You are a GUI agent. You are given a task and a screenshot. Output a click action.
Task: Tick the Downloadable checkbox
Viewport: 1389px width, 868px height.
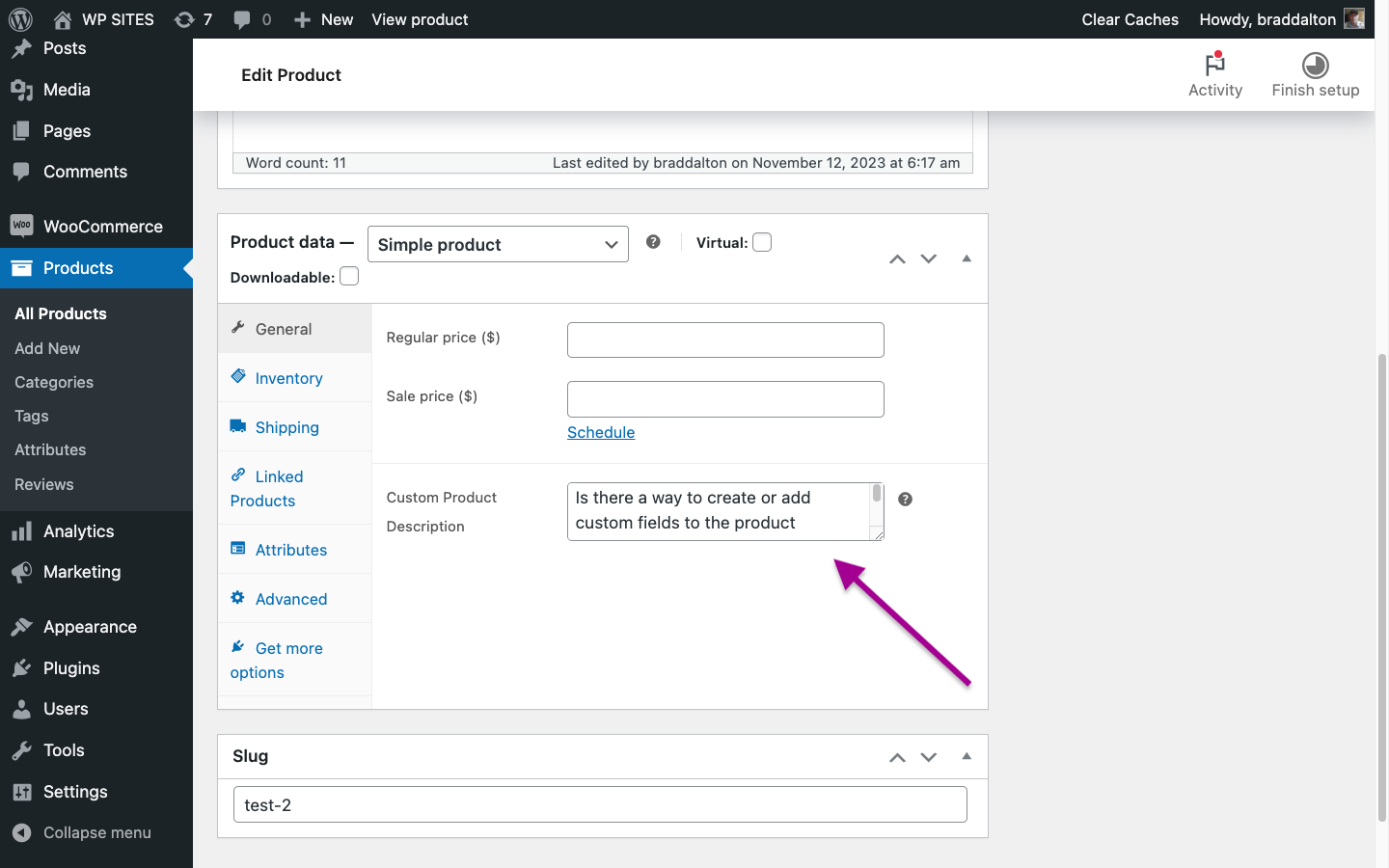[x=349, y=277]
